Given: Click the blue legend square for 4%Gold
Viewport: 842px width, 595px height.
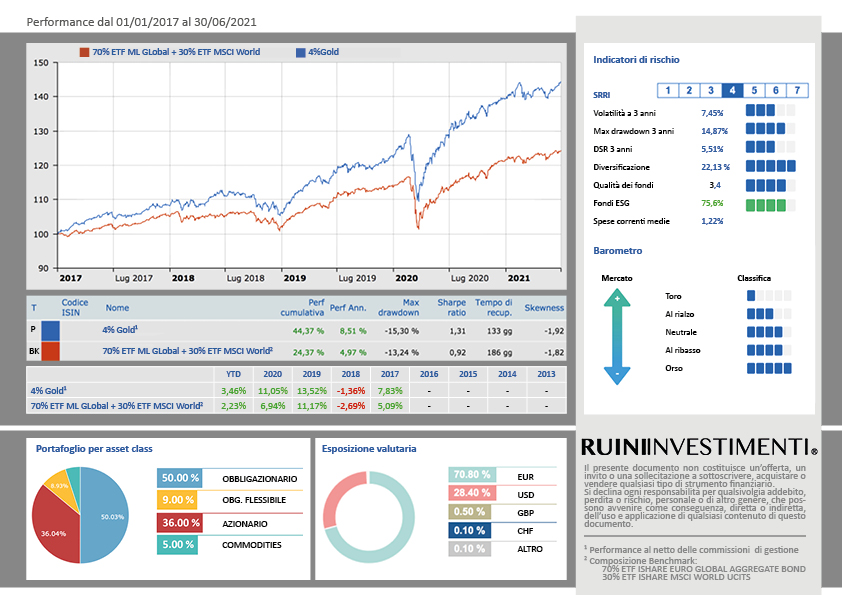Looking at the screenshot, I should pos(301,52).
